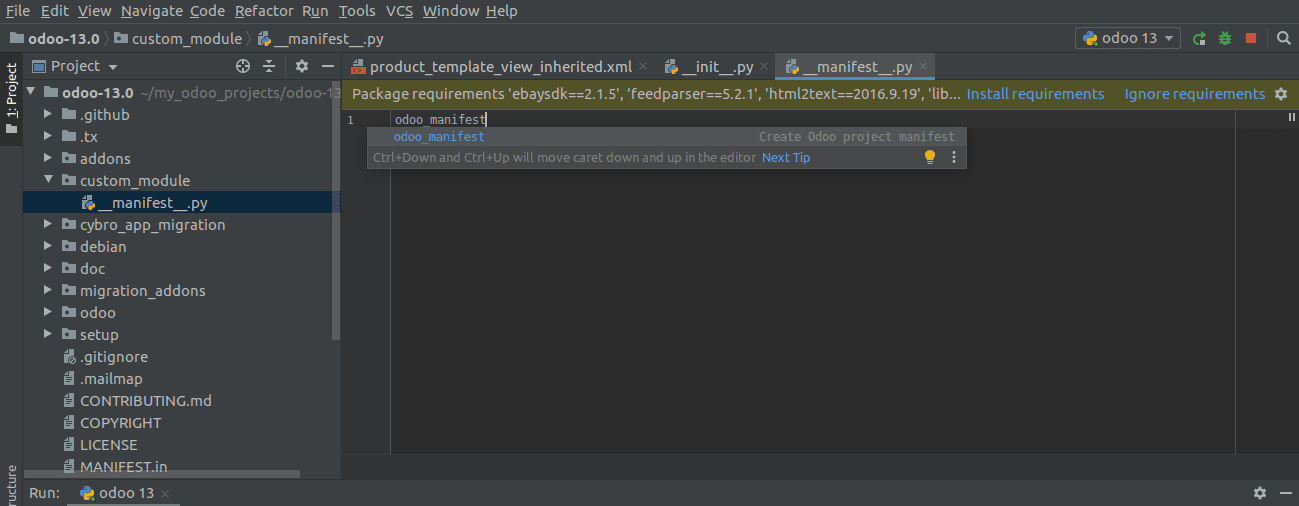Start the debugger with the bug icon
Screen dimensions: 1299x506
pyautogui.click(x=1225, y=38)
